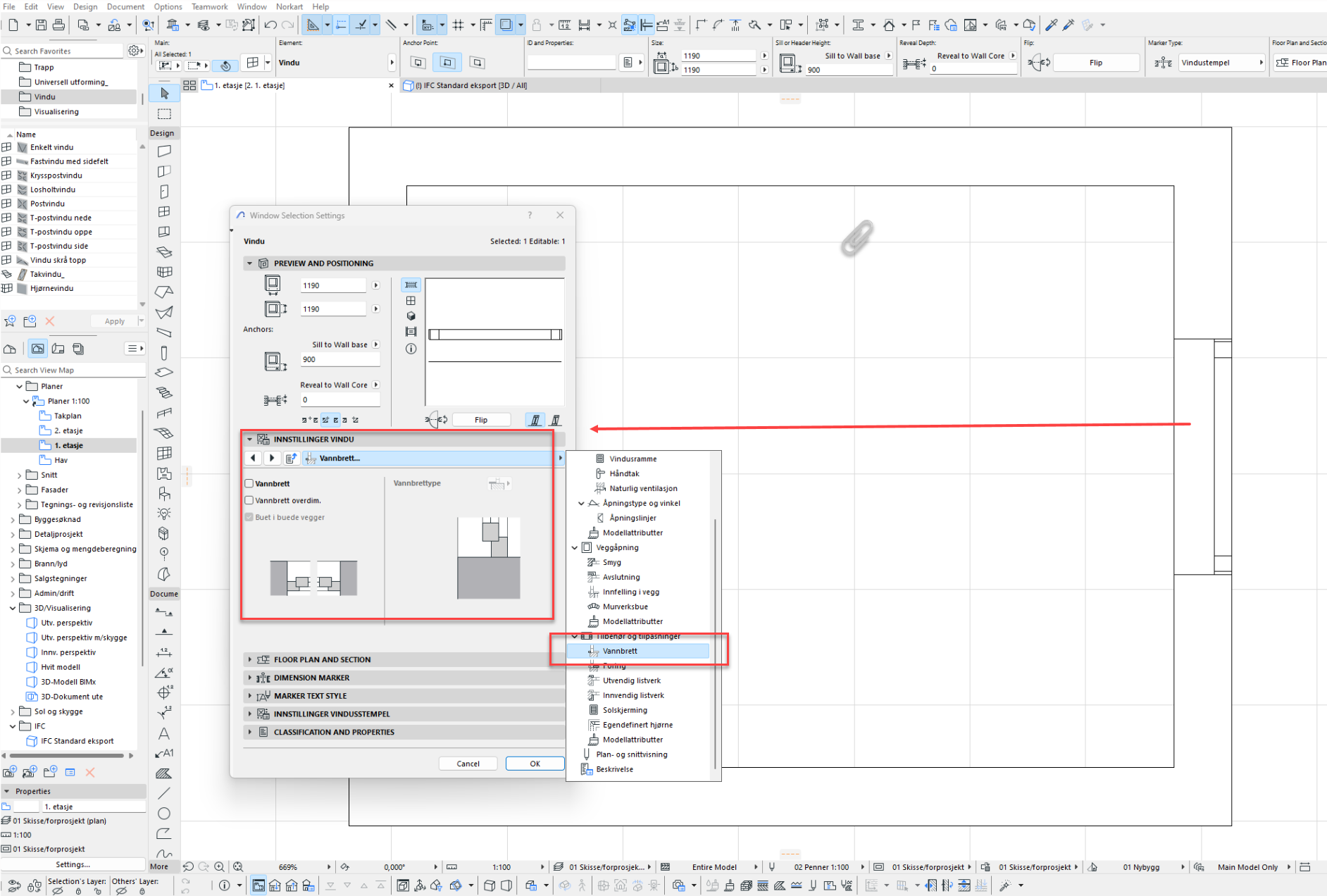Click the Save icon in toolbar
Image resolution: width=1327 pixels, height=896 pixels.
click(x=42, y=25)
